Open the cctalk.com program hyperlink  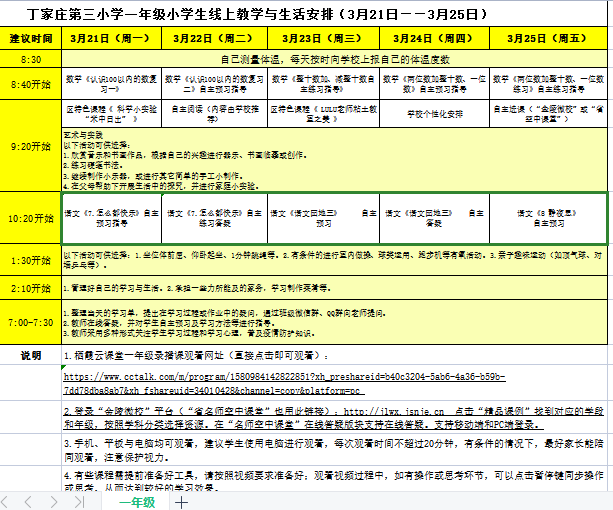[285, 383]
